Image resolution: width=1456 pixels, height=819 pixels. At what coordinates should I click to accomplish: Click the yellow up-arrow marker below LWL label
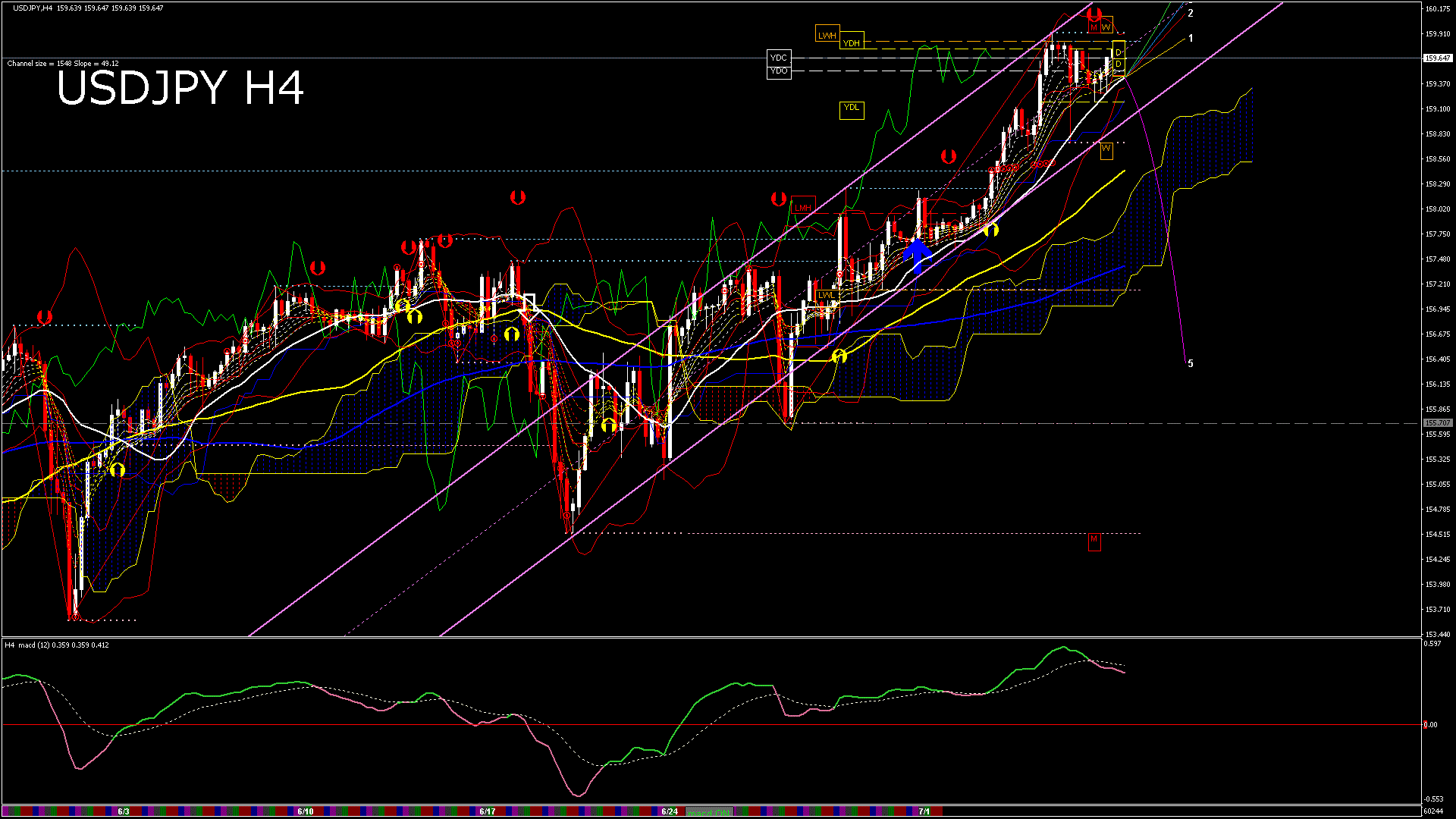click(839, 356)
